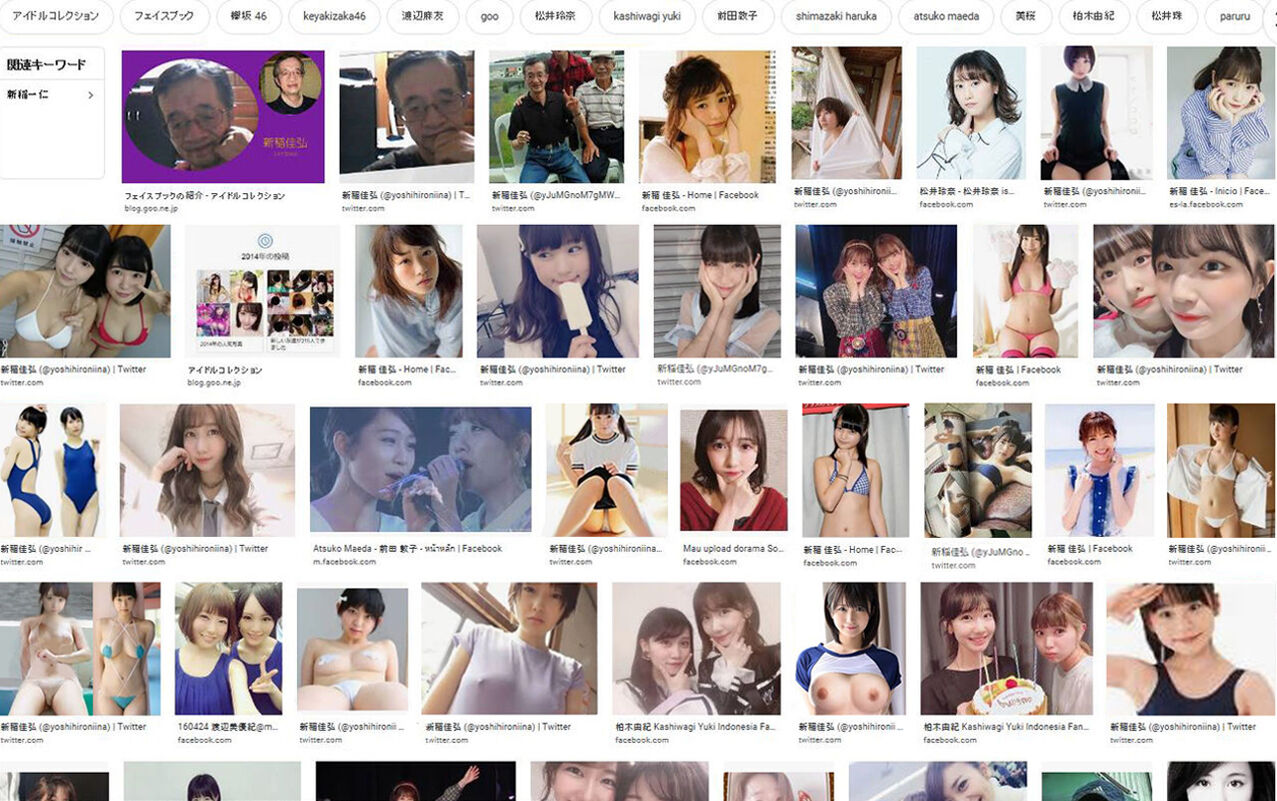Click the m.facebook.com source text
This screenshot has width=1277, height=801.
coord(344,563)
